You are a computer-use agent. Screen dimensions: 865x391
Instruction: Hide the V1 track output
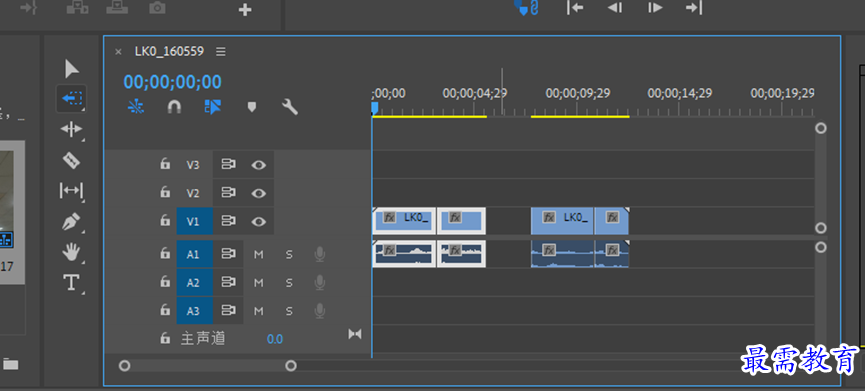click(259, 222)
